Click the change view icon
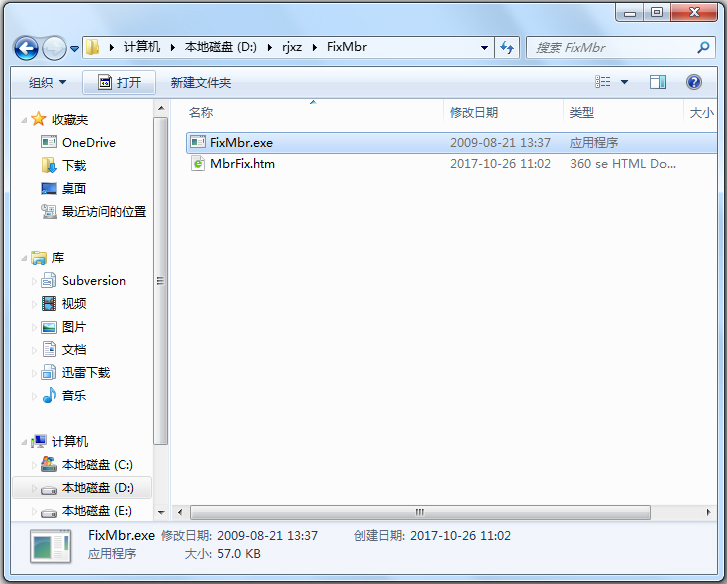The width and height of the screenshot is (727, 584). pyautogui.click(x=602, y=82)
